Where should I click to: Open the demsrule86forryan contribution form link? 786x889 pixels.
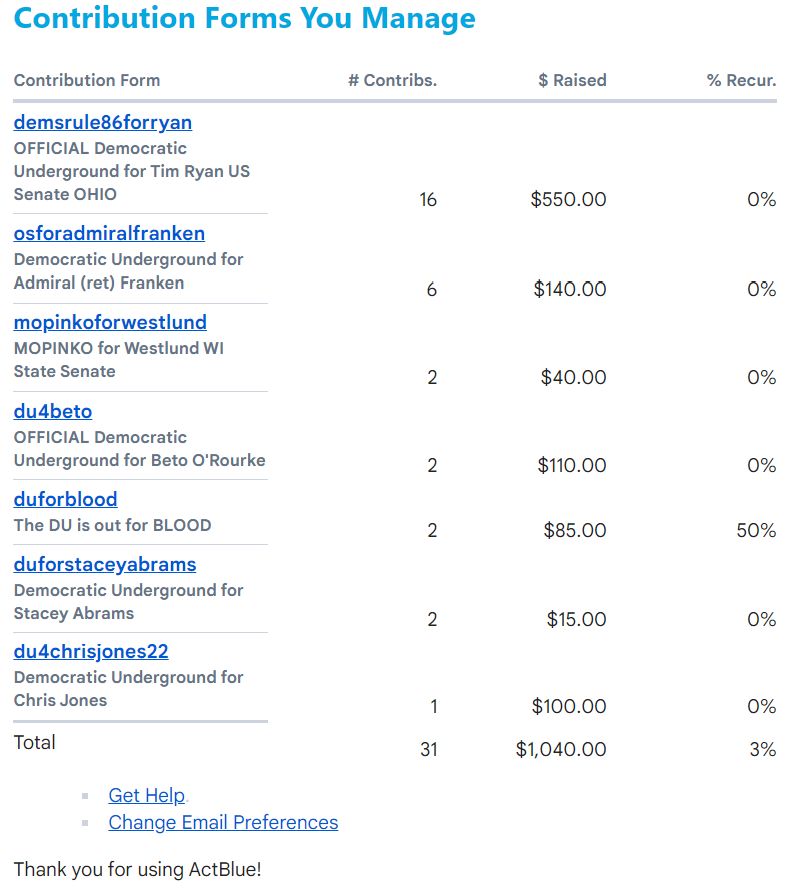[103, 123]
